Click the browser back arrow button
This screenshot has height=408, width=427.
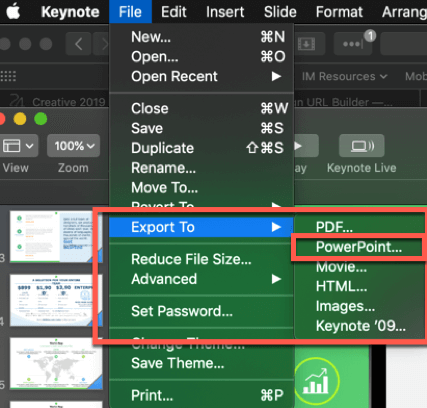(78, 44)
